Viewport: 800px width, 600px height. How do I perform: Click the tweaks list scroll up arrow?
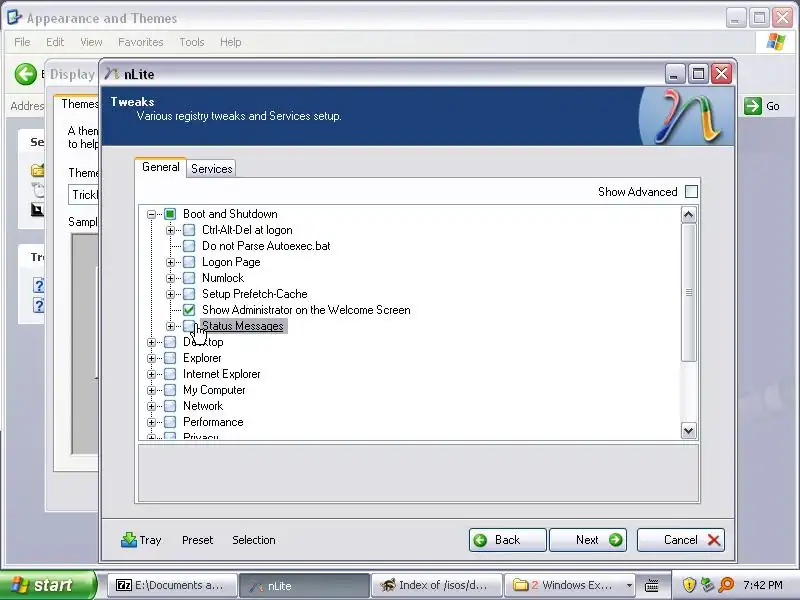[x=688, y=215]
